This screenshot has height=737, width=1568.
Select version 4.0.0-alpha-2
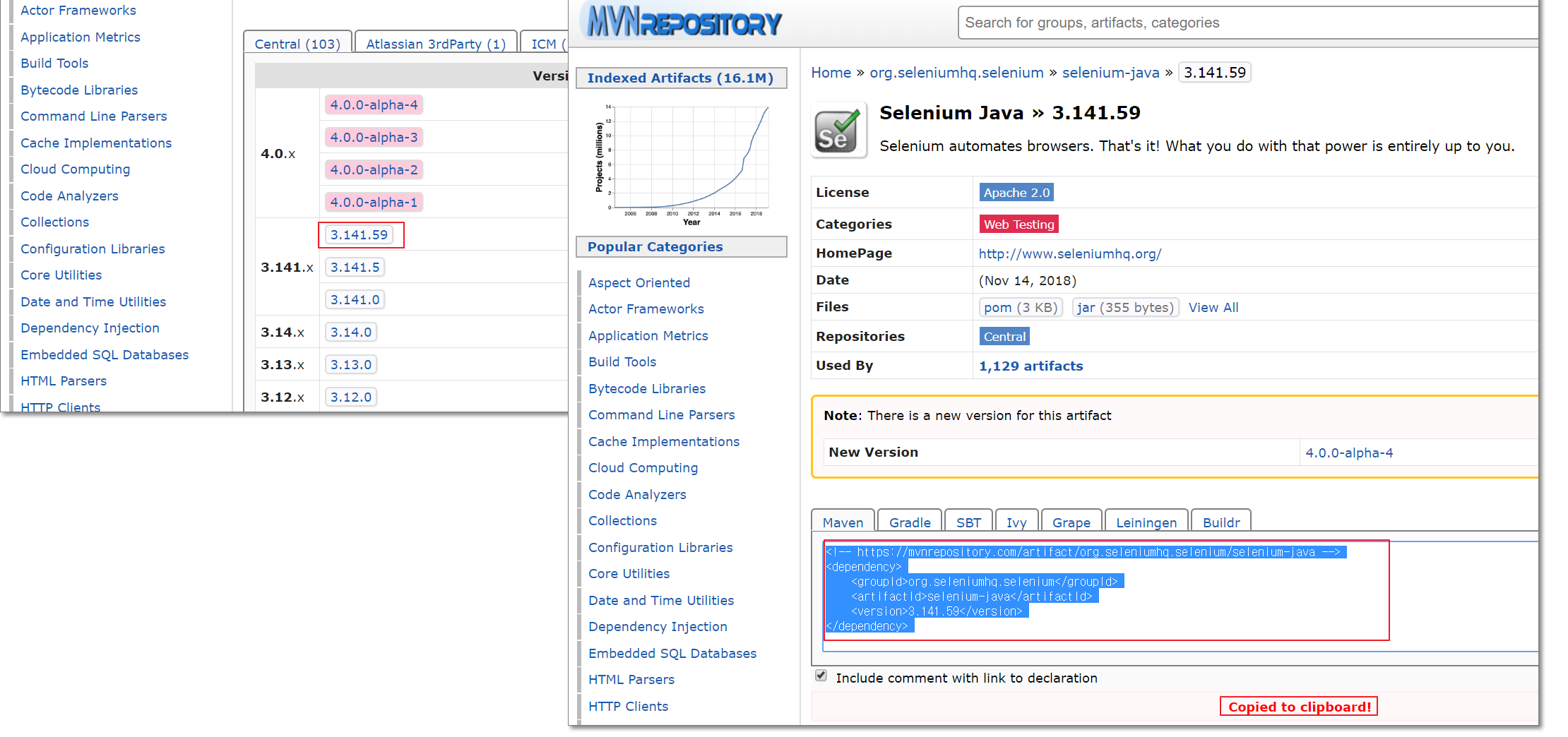(374, 169)
